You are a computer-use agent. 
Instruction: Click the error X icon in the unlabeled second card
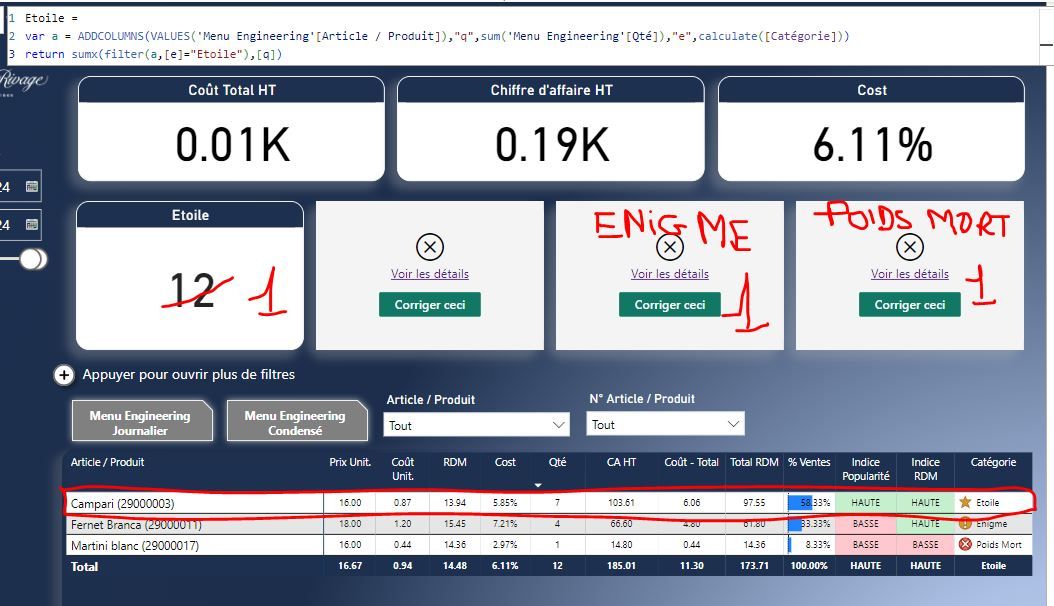430,247
